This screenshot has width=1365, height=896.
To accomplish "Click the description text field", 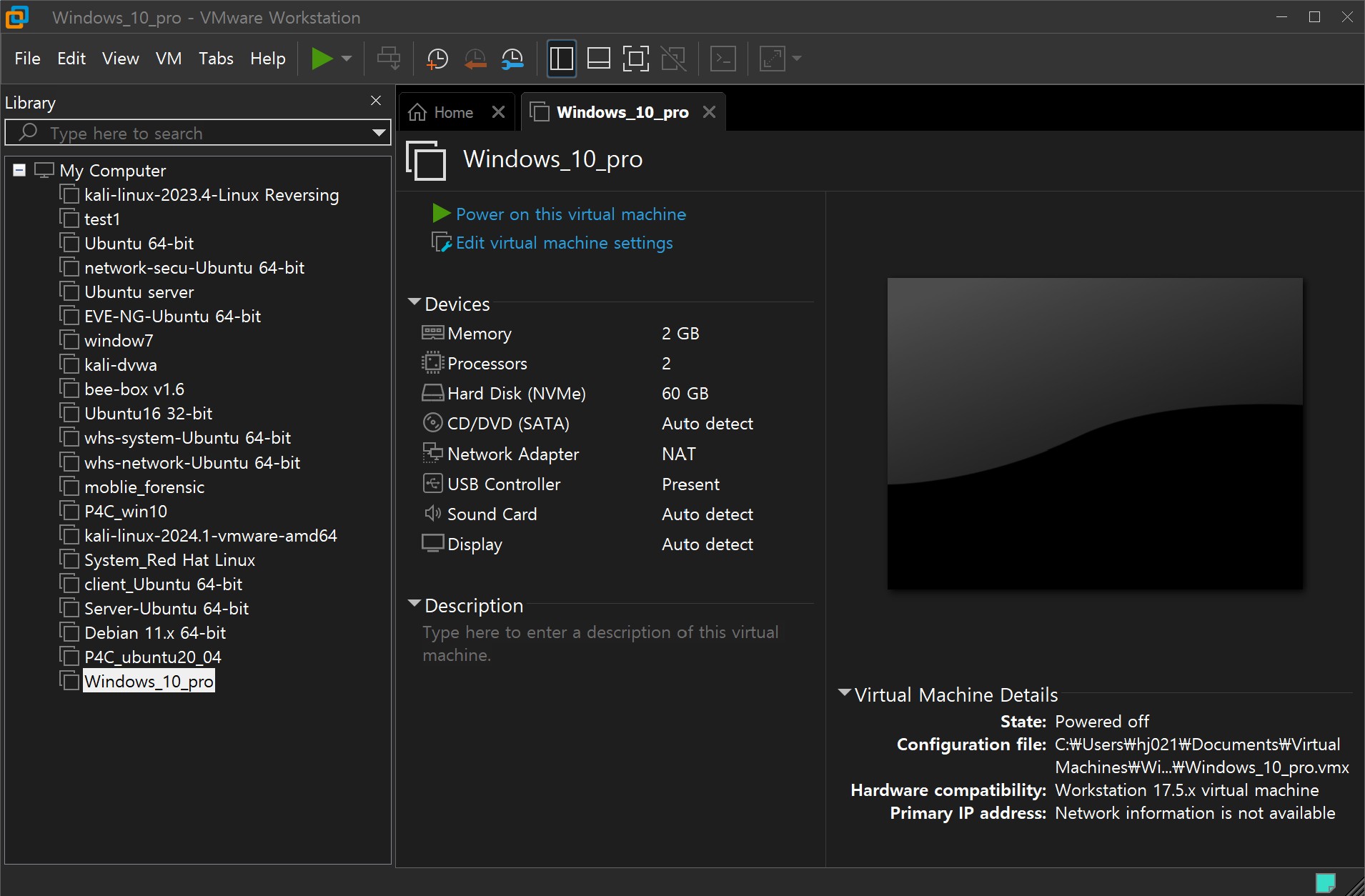I will [601, 643].
